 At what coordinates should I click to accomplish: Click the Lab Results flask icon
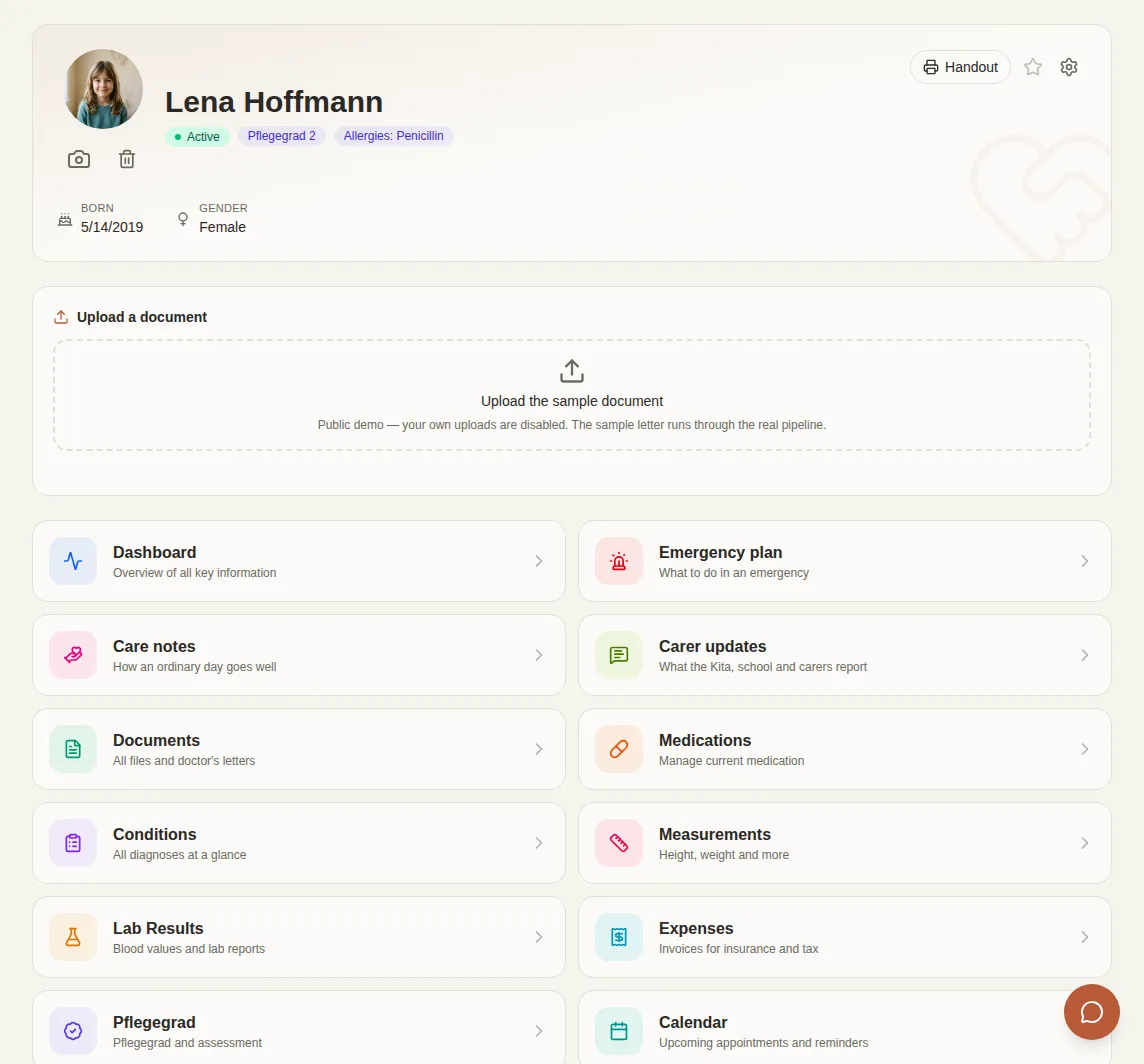tap(73, 937)
